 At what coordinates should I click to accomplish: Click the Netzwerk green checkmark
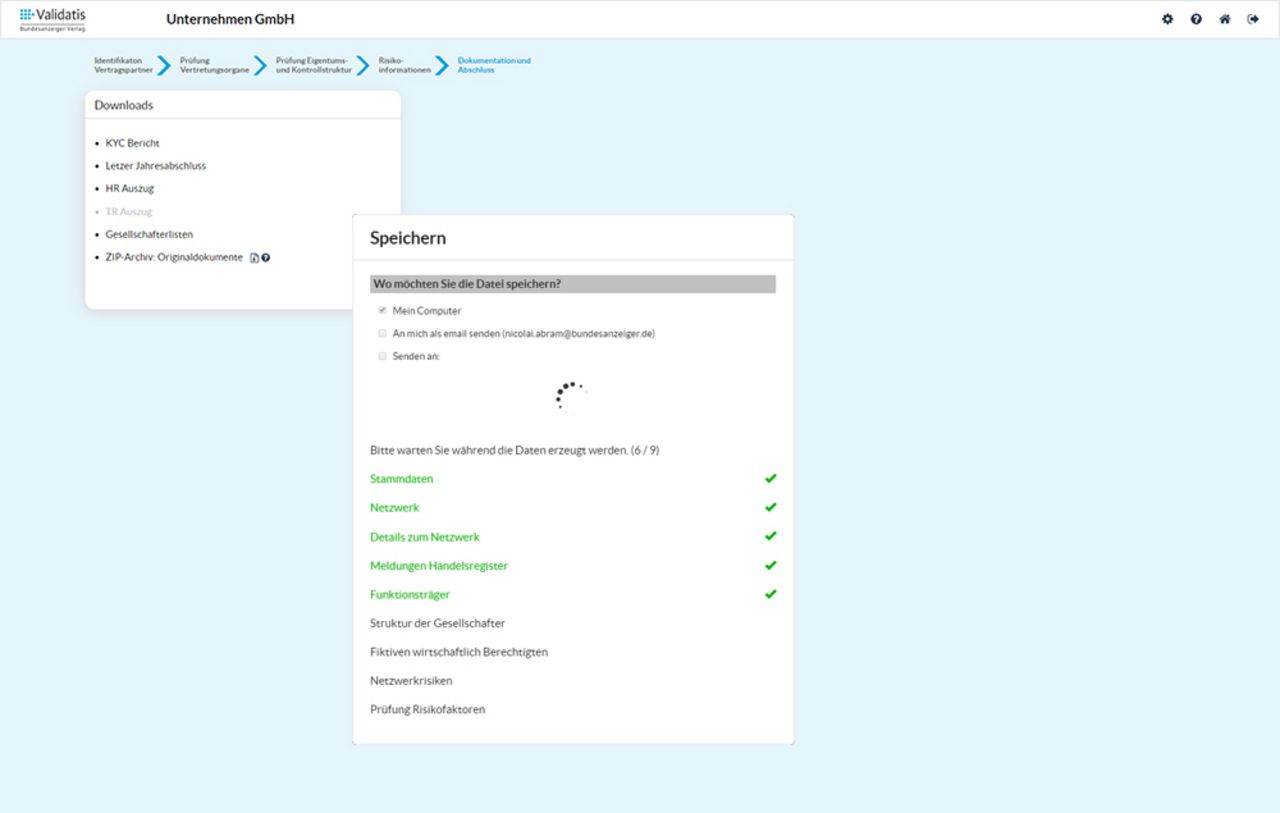pos(770,507)
